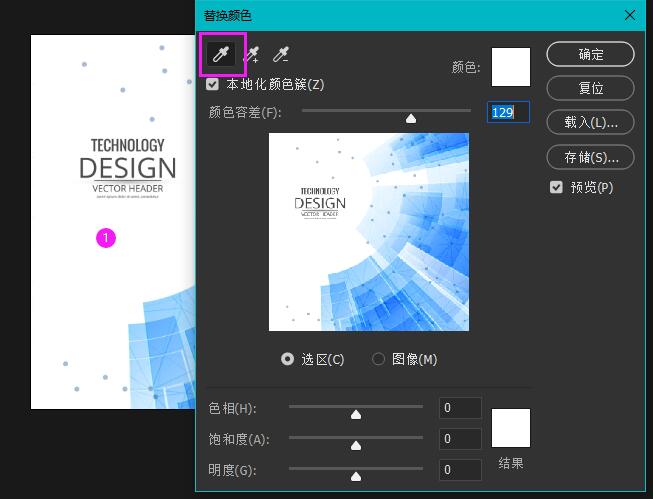Click the 明度(G) value field
Viewport: 653px width, 499px height.
(460, 470)
